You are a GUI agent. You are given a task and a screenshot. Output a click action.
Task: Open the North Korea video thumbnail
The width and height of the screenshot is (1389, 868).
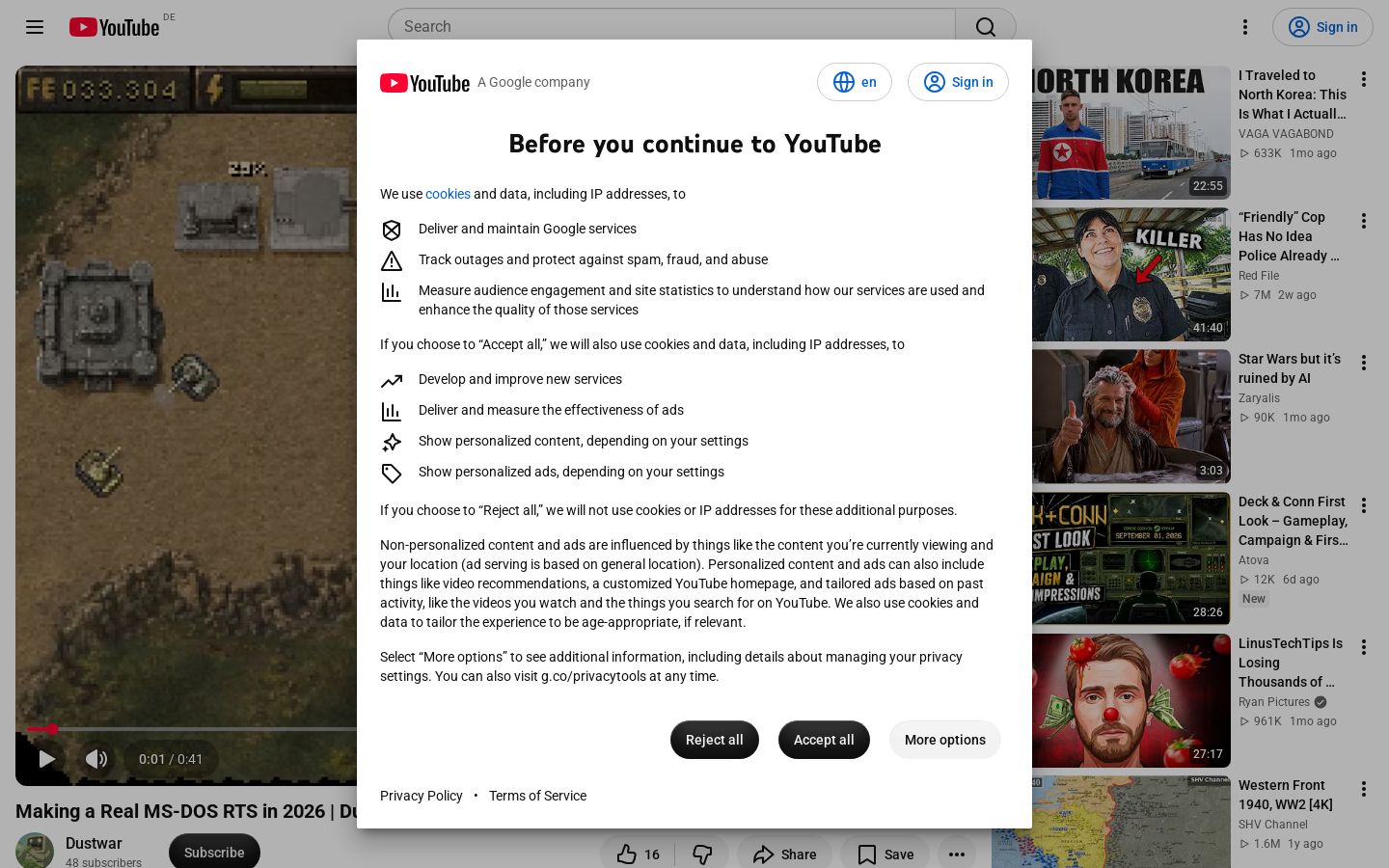coord(1131,133)
